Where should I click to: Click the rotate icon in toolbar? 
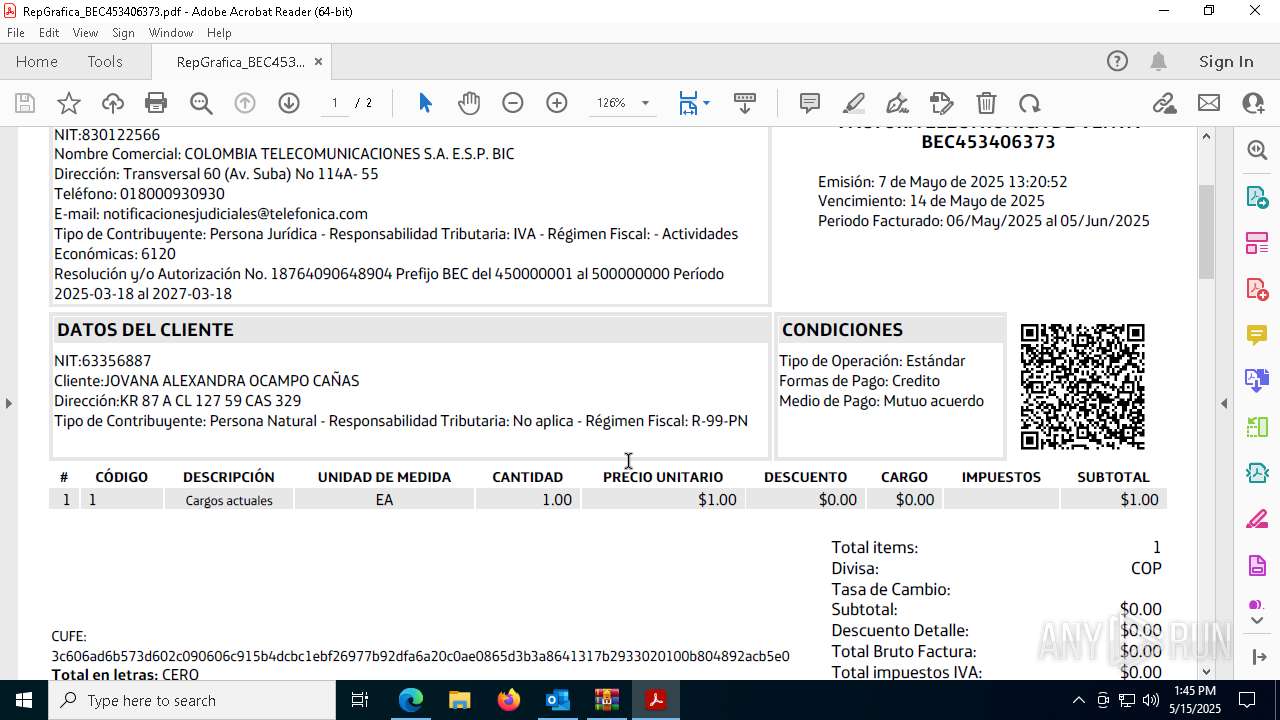(x=1030, y=103)
